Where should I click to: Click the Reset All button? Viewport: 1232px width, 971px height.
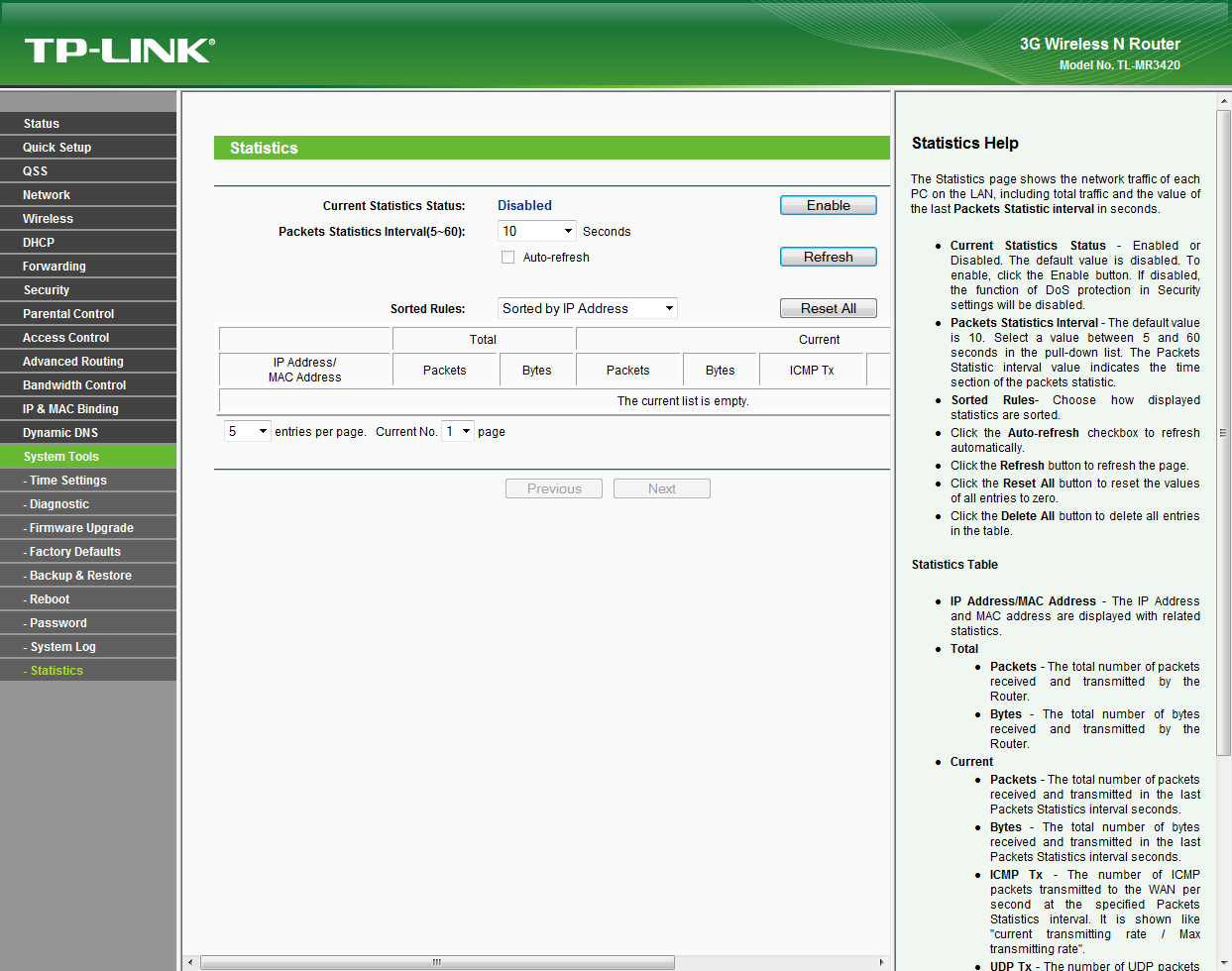click(x=828, y=308)
